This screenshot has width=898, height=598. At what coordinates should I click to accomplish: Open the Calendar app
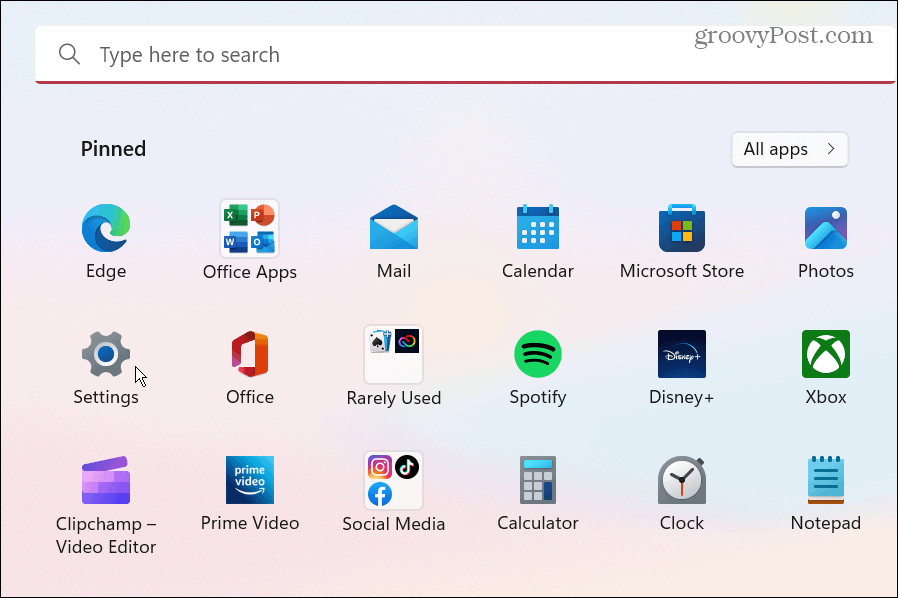(538, 227)
